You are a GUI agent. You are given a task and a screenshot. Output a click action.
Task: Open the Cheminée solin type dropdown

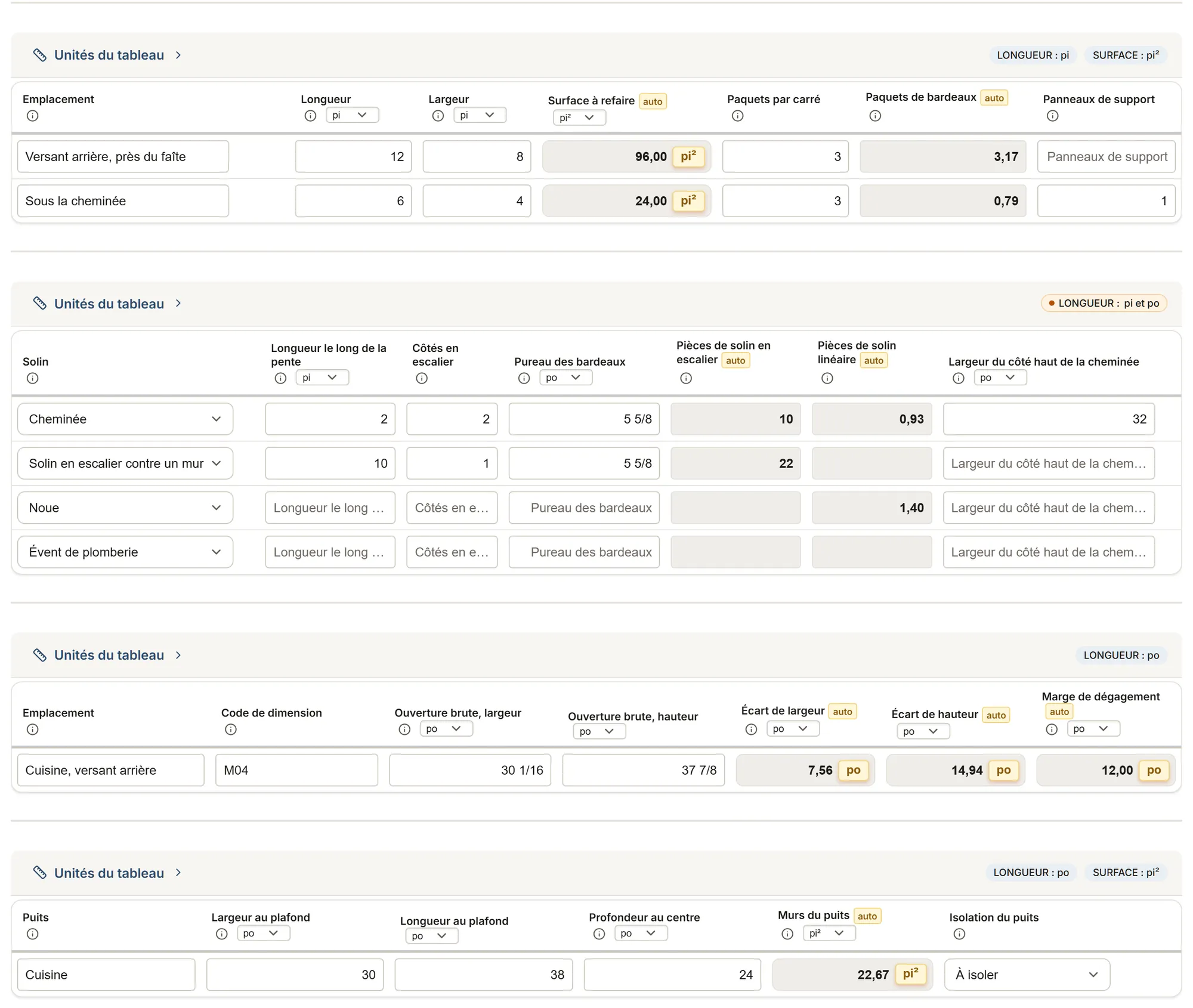[125, 419]
